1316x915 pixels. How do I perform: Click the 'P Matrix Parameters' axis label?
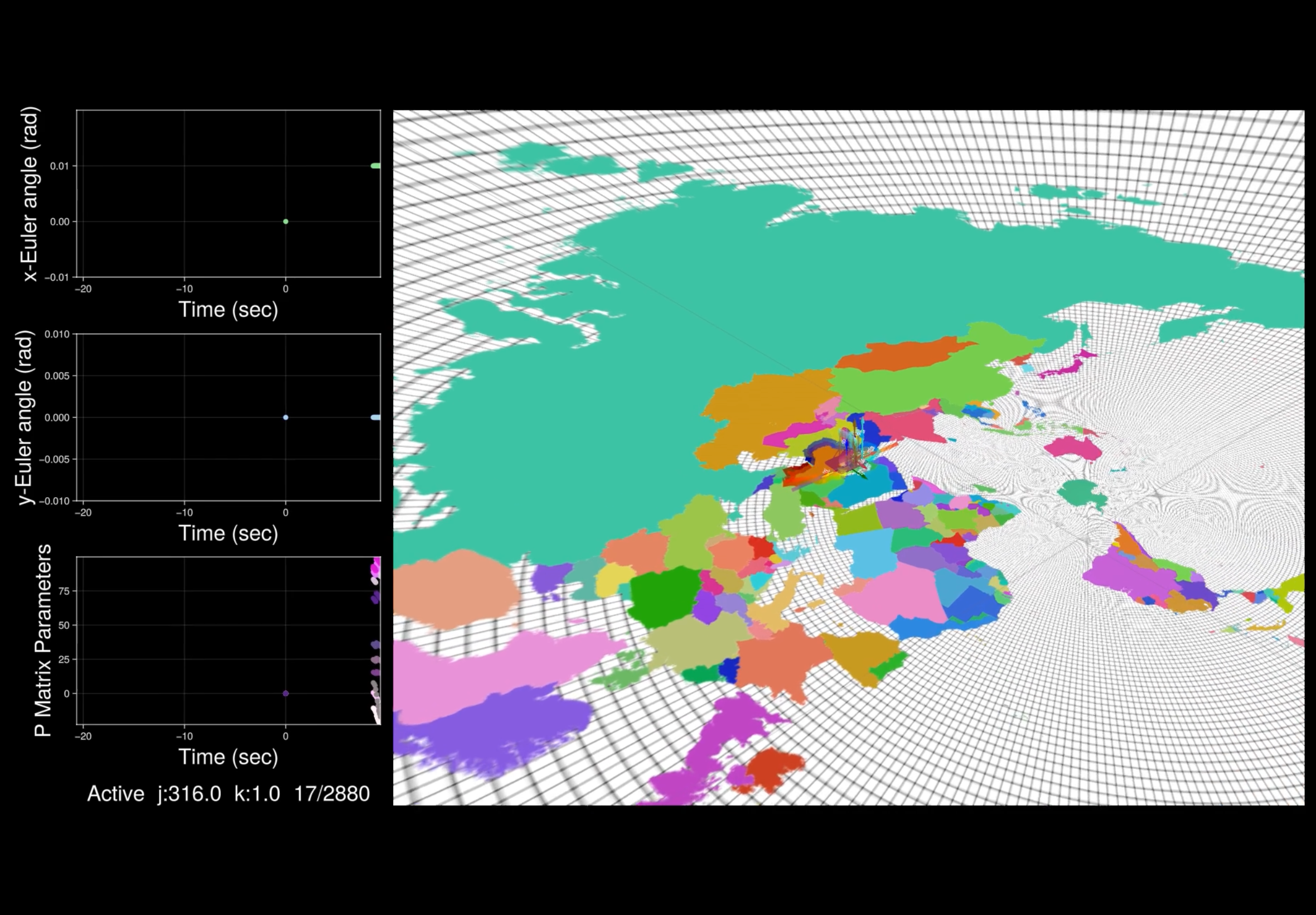tap(42, 640)
